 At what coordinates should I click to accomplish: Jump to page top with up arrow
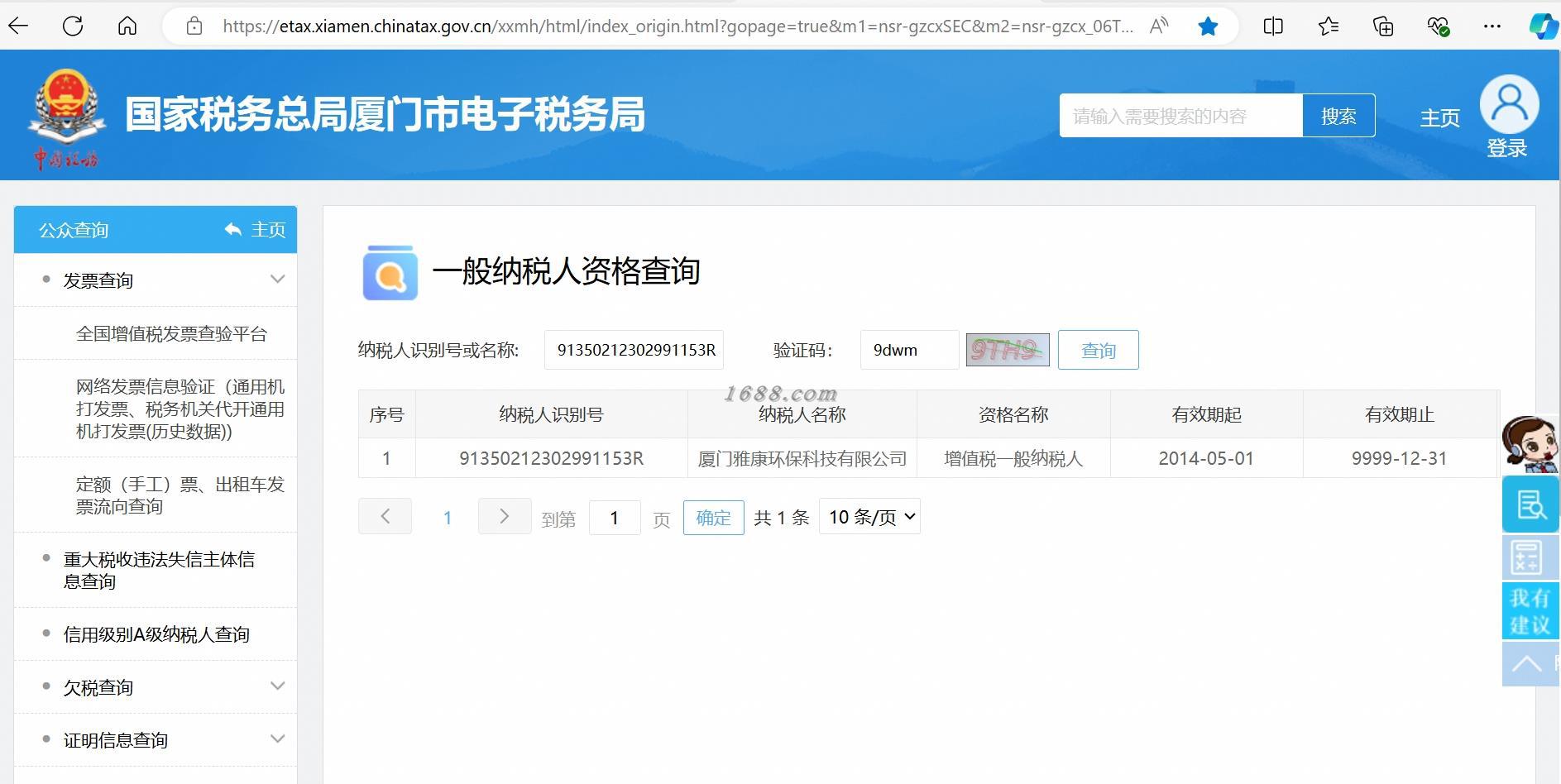pos(1529,664)
